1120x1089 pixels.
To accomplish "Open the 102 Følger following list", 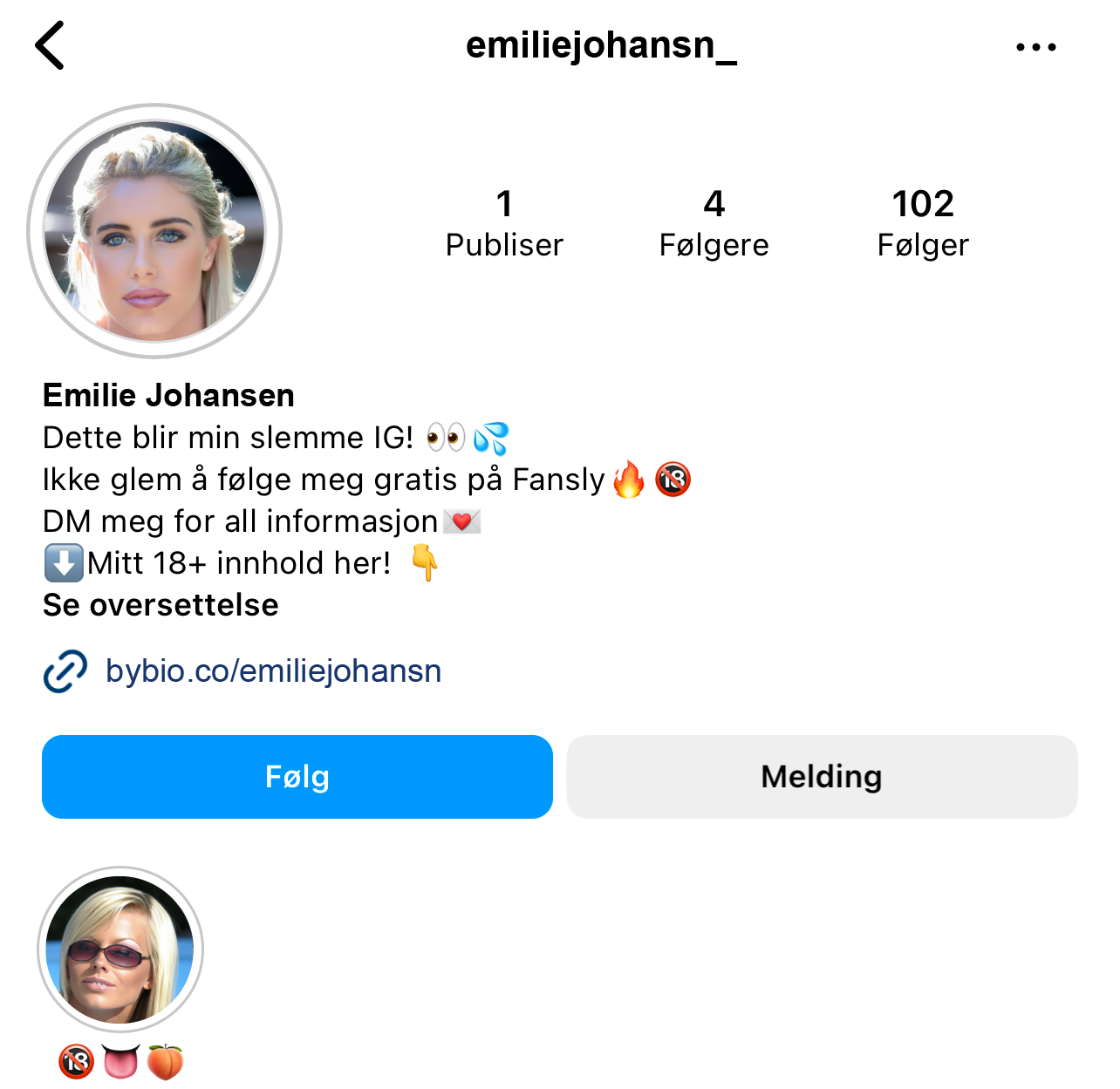I will click(923, 223).
